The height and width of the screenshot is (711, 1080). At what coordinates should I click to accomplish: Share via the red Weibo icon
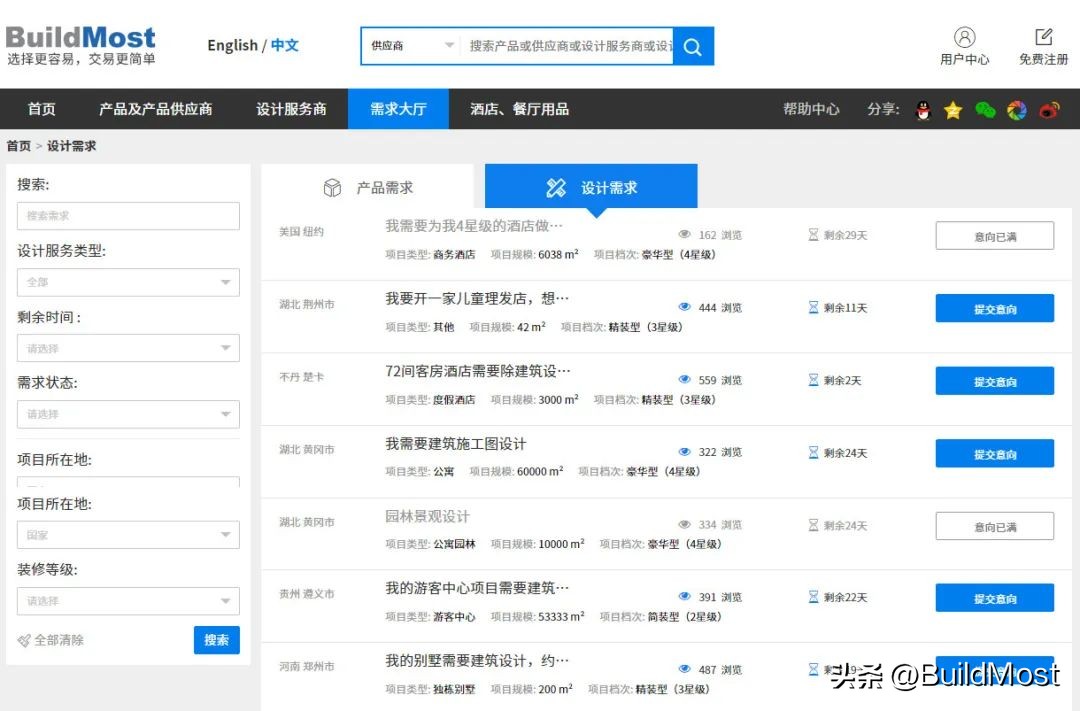click(x=1049, y=110)
